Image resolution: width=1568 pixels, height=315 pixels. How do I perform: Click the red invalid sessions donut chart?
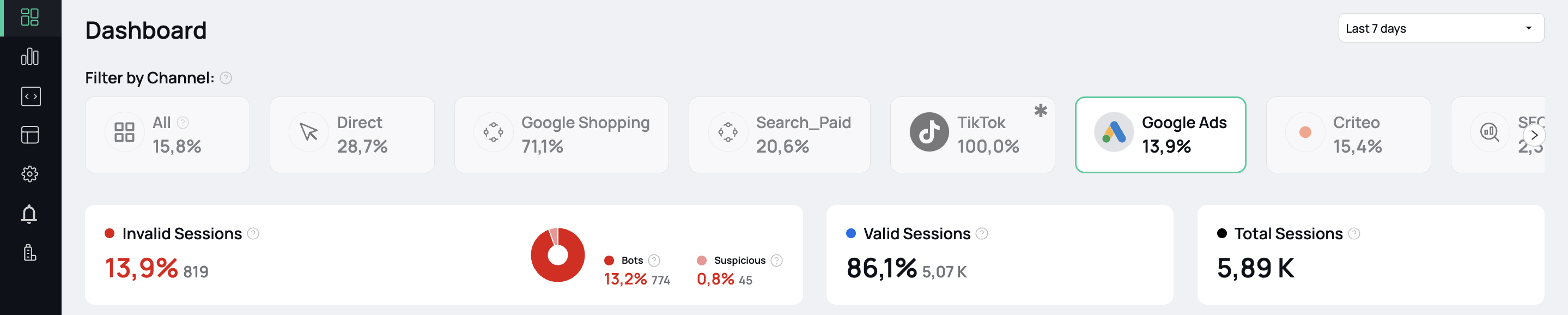557,255
